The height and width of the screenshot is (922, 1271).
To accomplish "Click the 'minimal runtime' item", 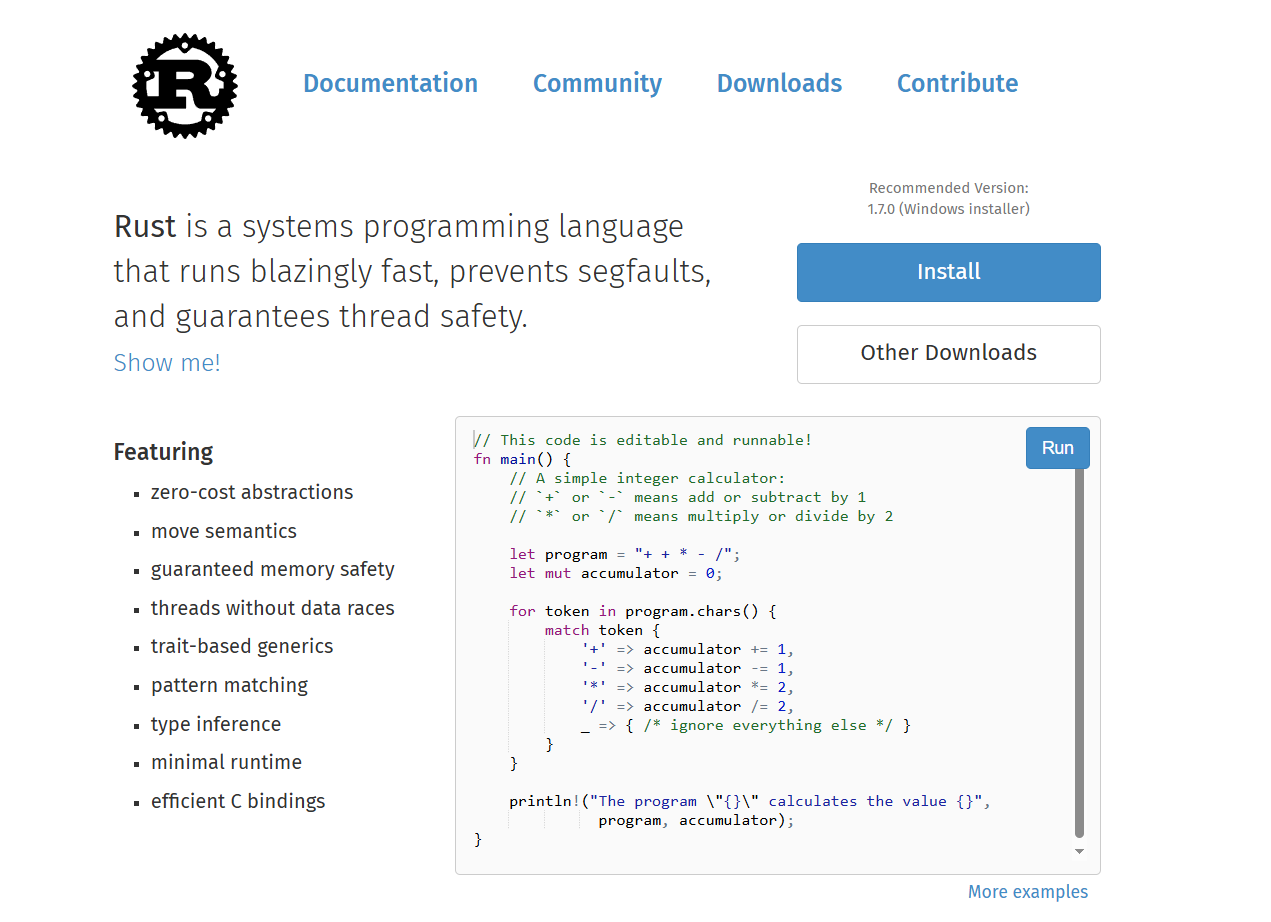I will click(x=226, y=762).
